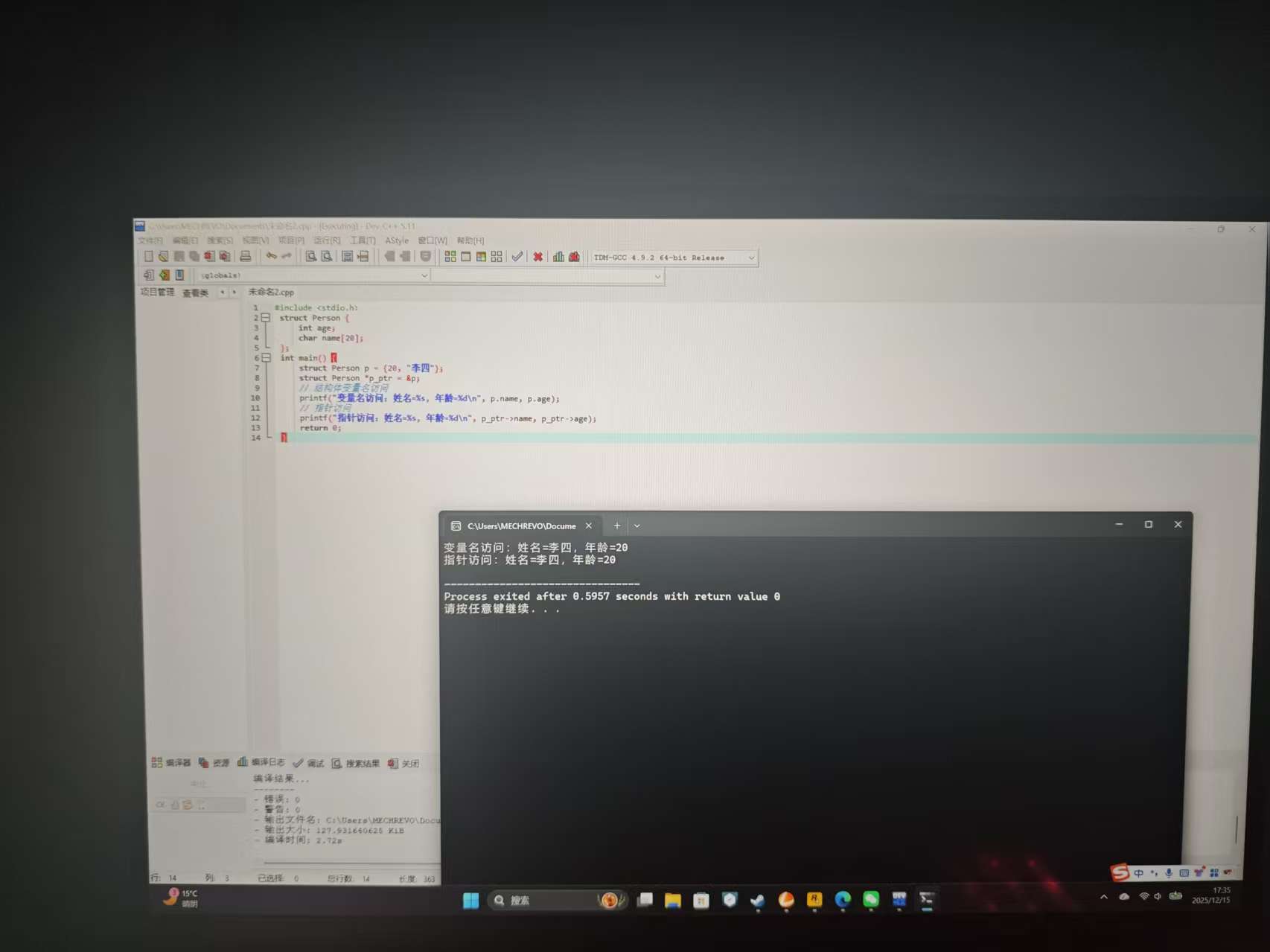Open the 工具[T] menu
1270x952 pixels.
(363, 240)
